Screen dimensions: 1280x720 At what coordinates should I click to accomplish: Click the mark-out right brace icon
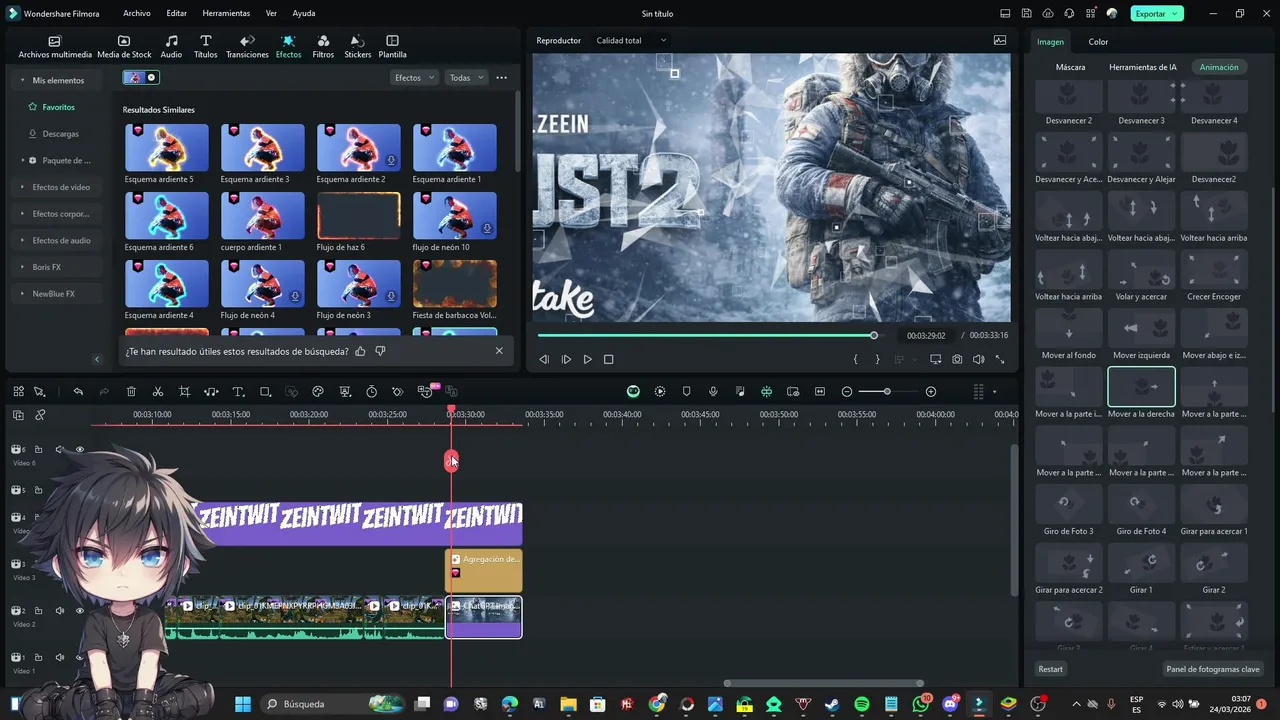click(x=878, y=359)
